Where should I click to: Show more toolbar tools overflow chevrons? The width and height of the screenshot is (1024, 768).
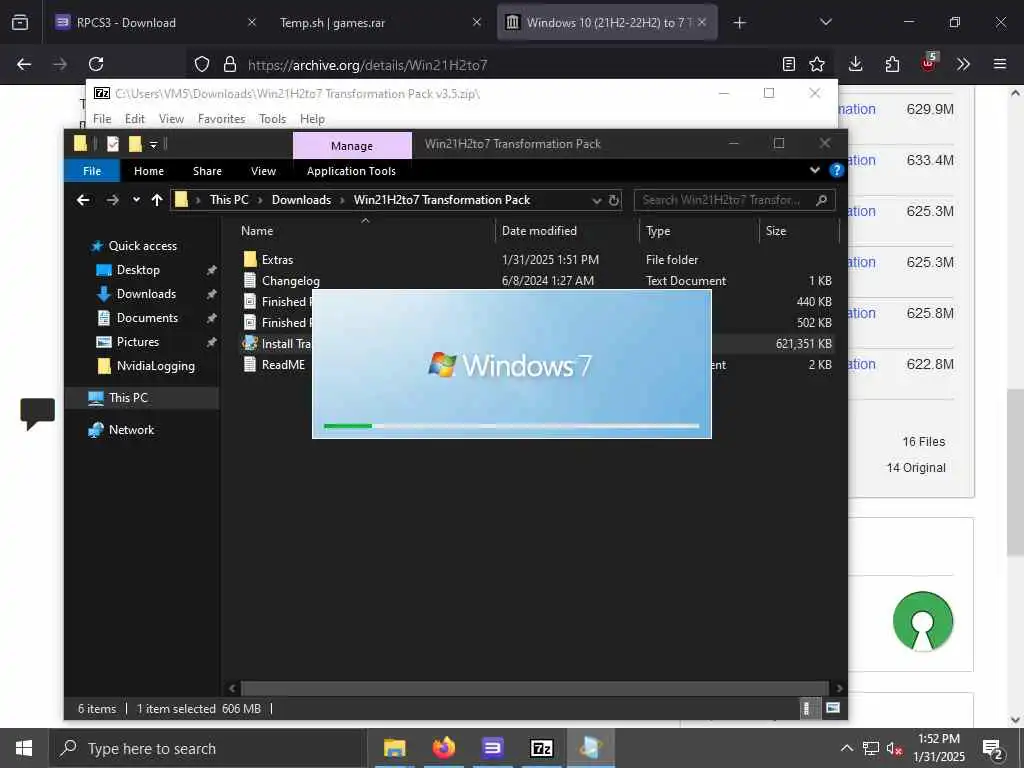[963, 64]
